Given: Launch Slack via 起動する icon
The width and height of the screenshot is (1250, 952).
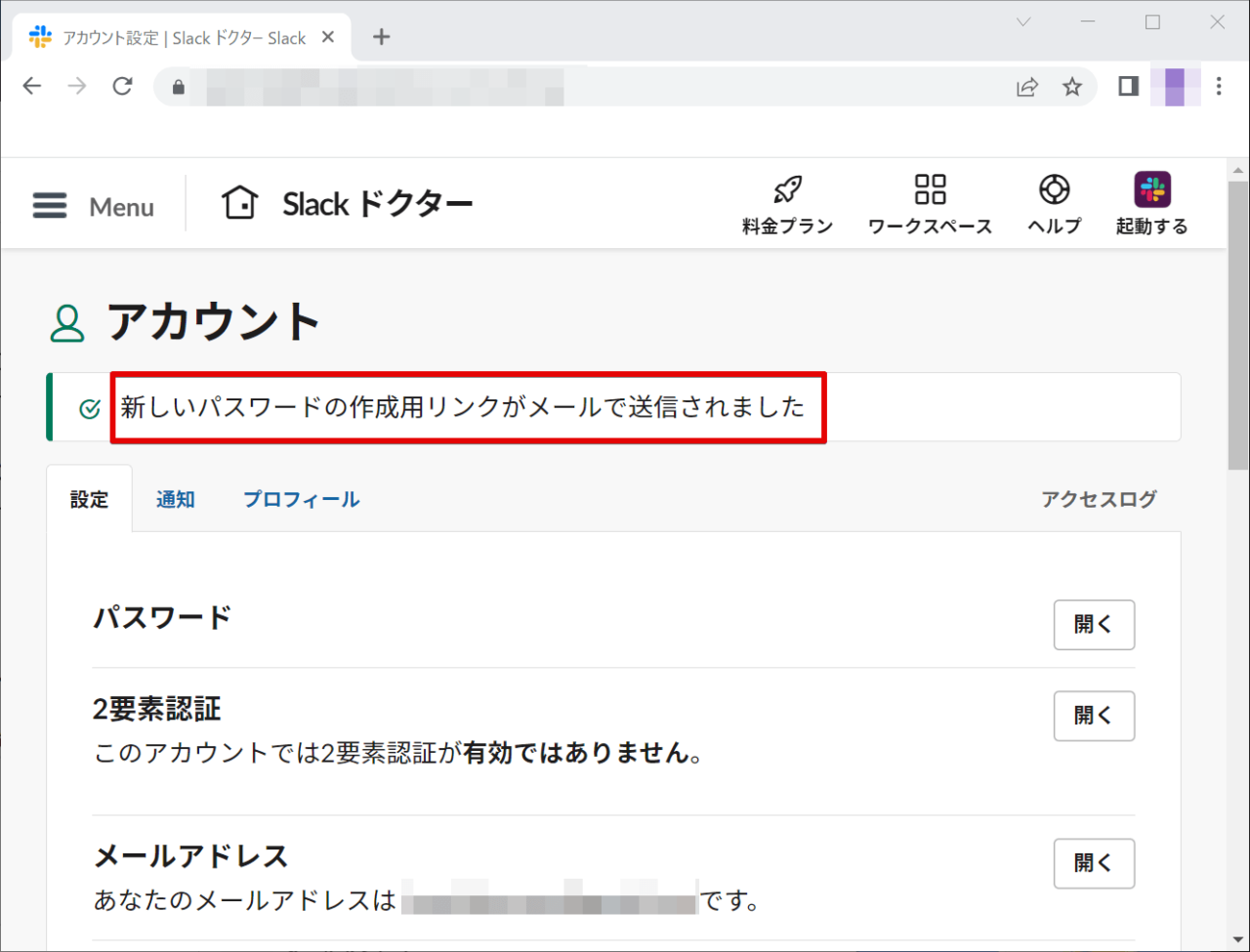Looking at the screenshot, I should coord(1152,189).
